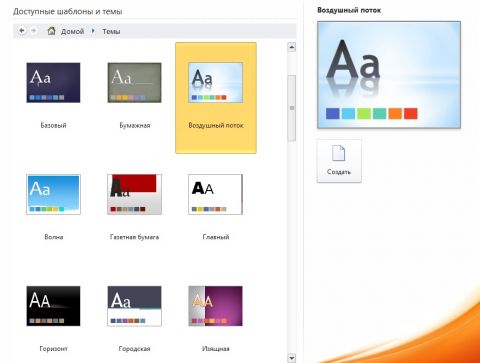Click the Волна label text
480x363 pixels.
click(x=54, y=237)
